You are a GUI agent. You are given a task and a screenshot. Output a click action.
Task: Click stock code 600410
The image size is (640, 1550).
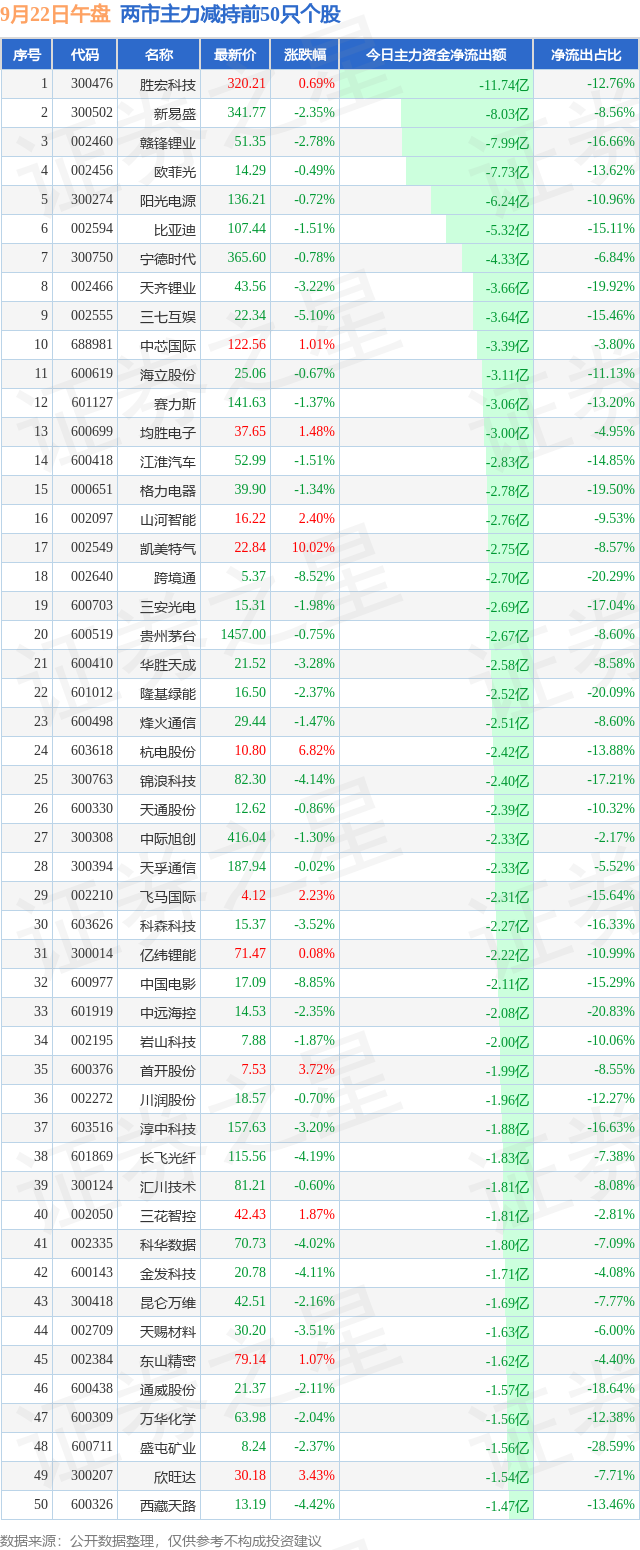pyautogui.click(x=92, y=664)
